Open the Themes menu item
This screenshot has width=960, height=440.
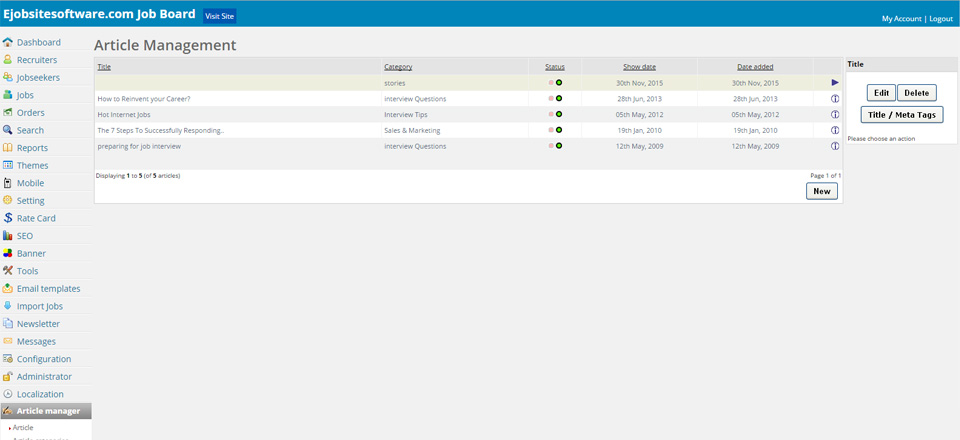32,165
